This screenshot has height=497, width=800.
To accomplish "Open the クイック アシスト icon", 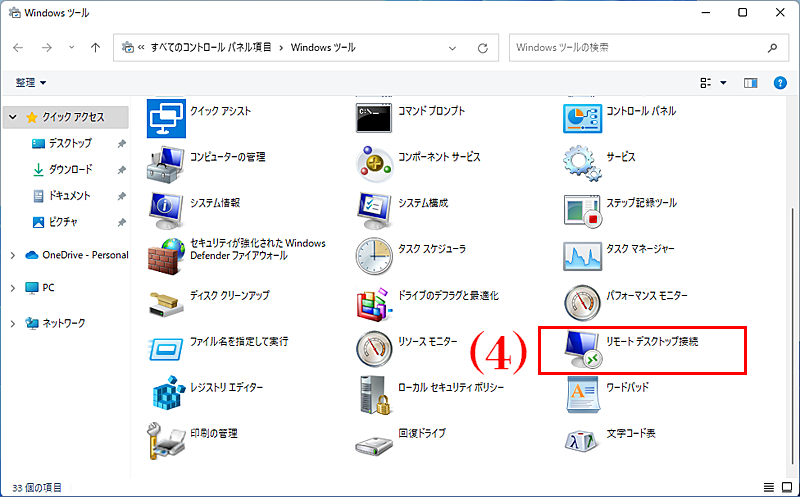I will [166, 118].
